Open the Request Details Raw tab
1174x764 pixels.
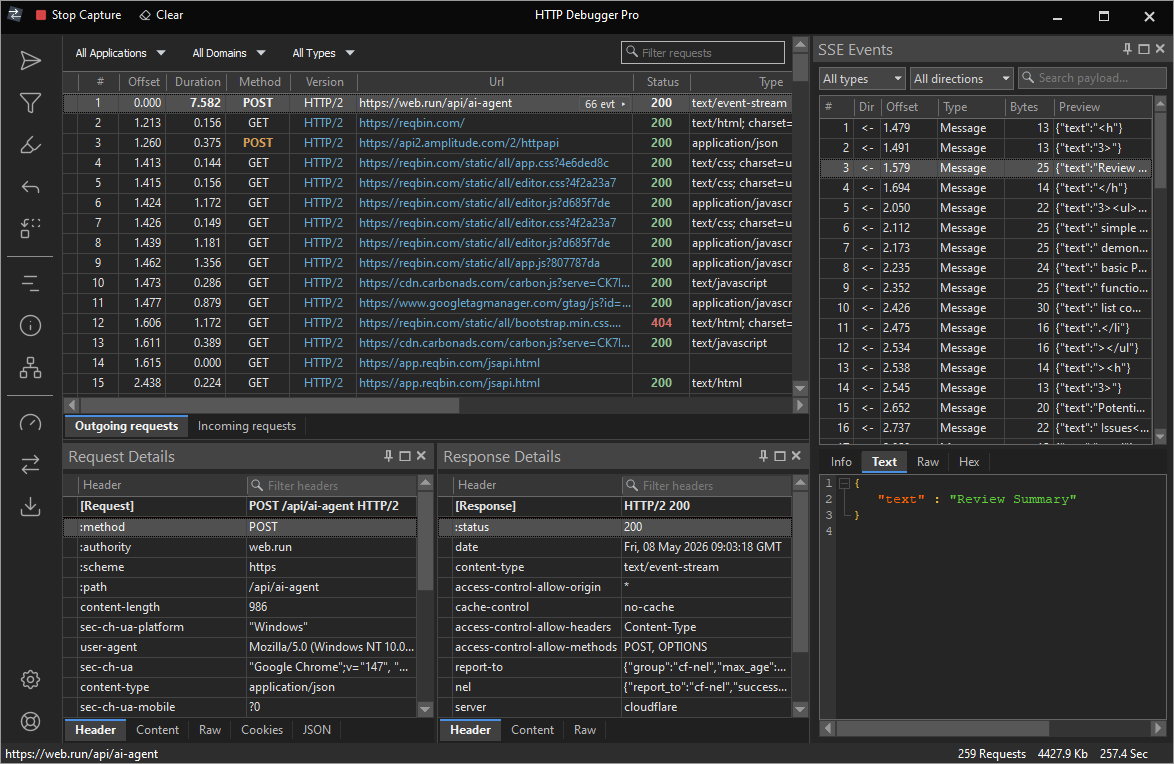pyautogui.click(x=210, y=730)
